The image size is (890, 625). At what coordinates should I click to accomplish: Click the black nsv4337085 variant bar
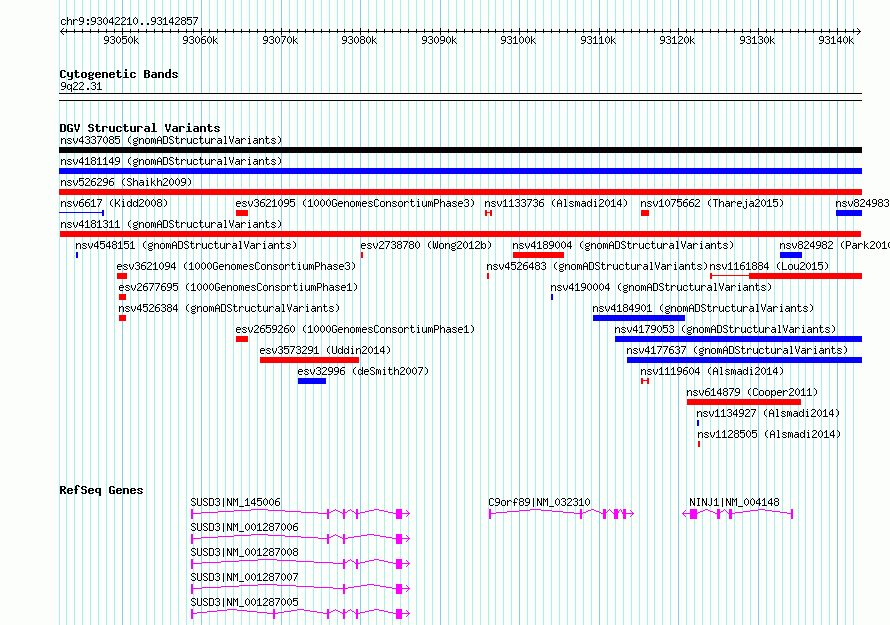(460, 150)
